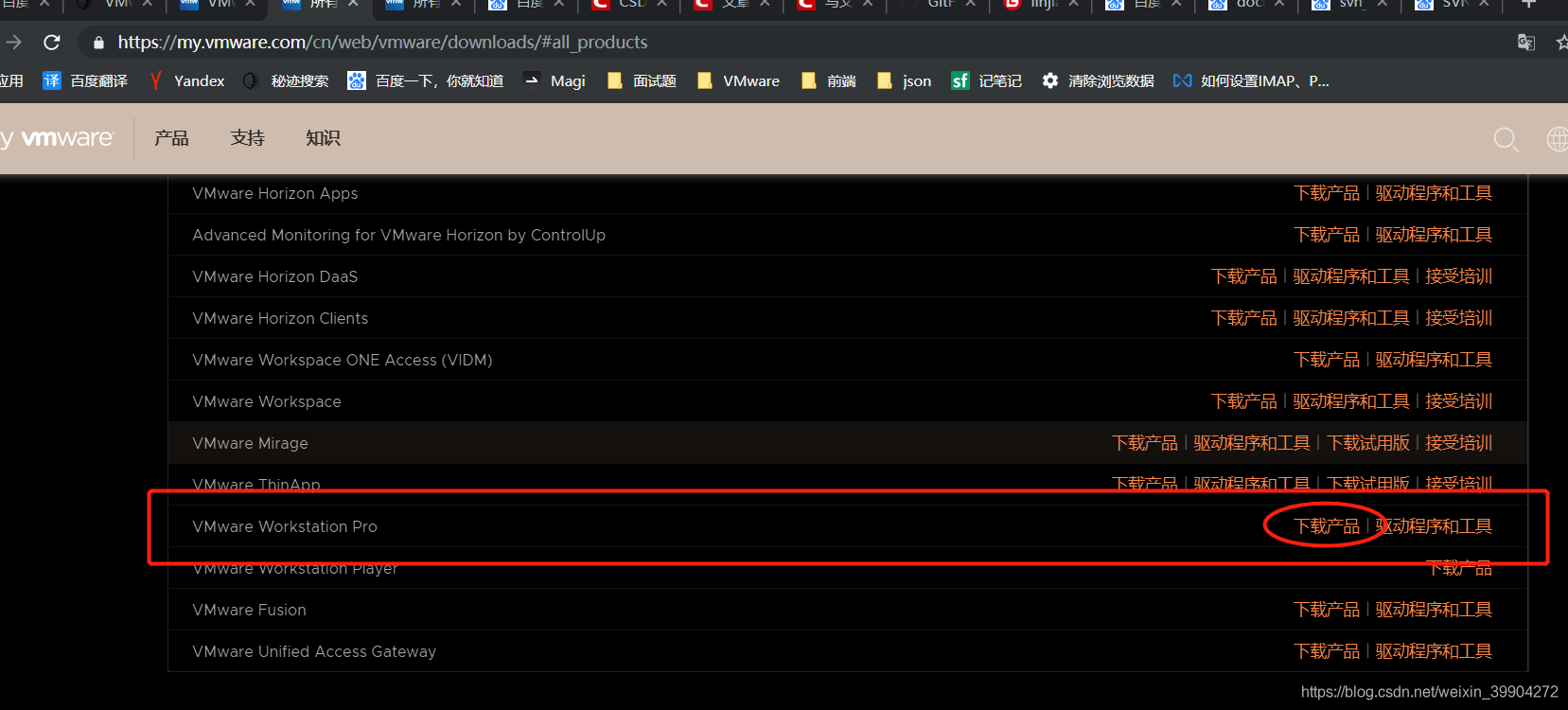Click 驱动程序和工具 for VMware Workstation Pro
Viewport: 1568px width, 710px height.
click(x=1434, y=526)
